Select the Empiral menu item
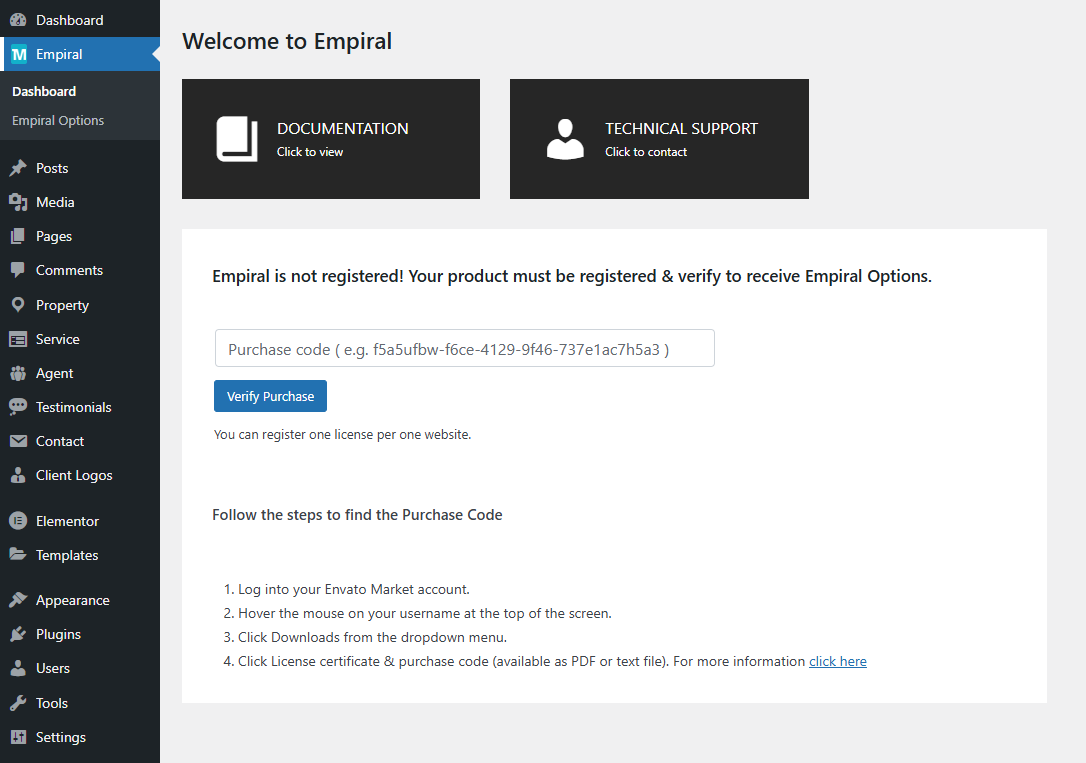The height and width of the screenshot is (763, 1086). pos(80,54)
